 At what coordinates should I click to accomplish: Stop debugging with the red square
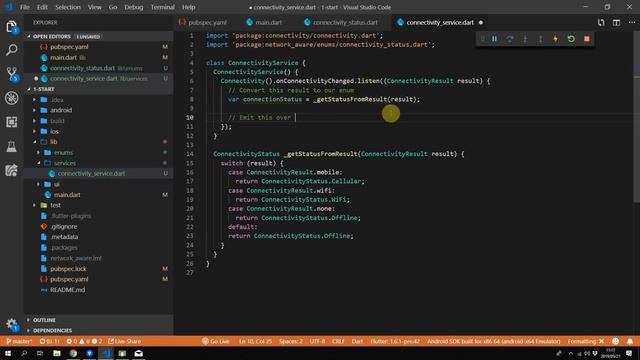click(x=587, y=39)
